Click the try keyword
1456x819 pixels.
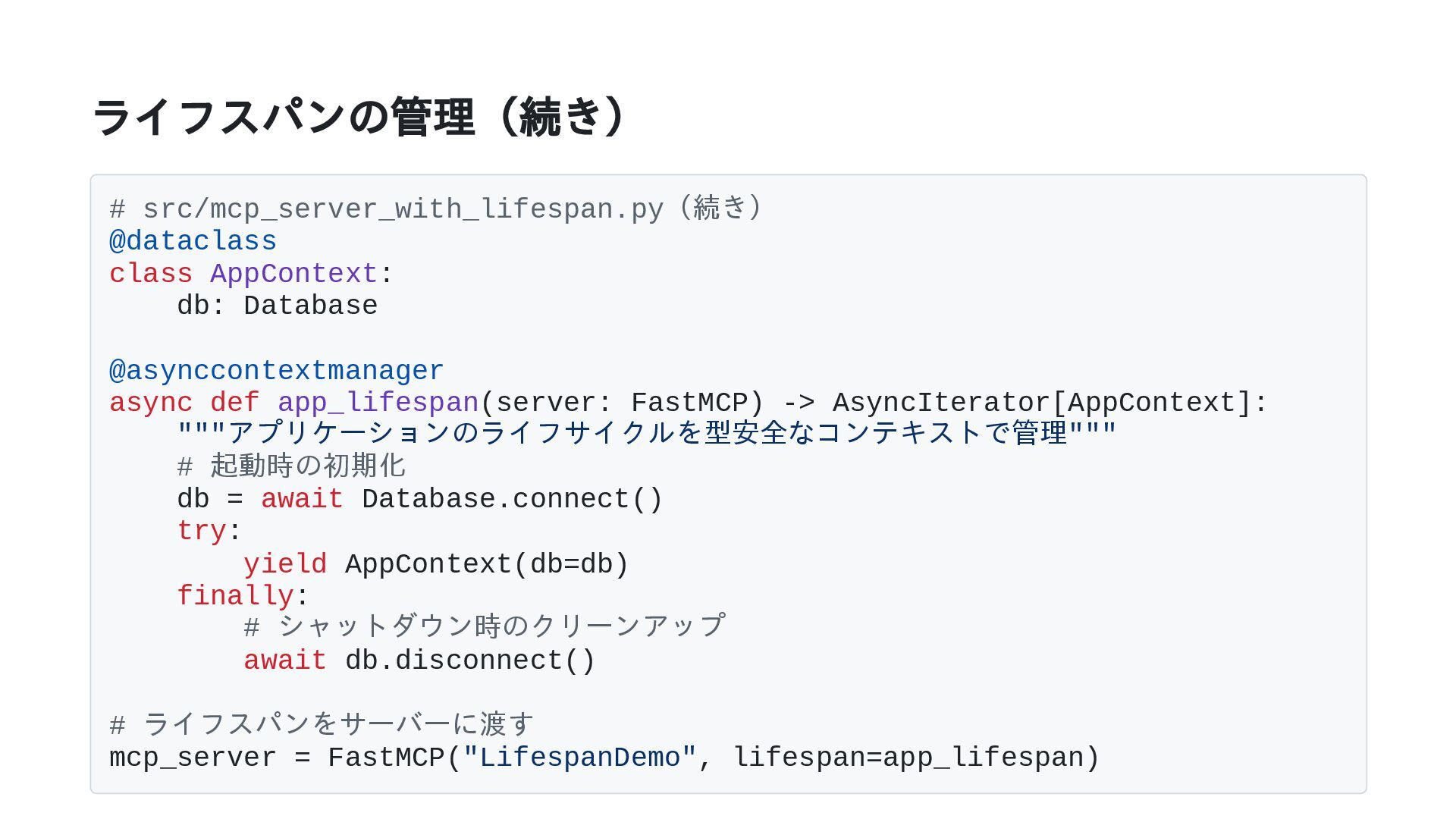click(201, 531)
